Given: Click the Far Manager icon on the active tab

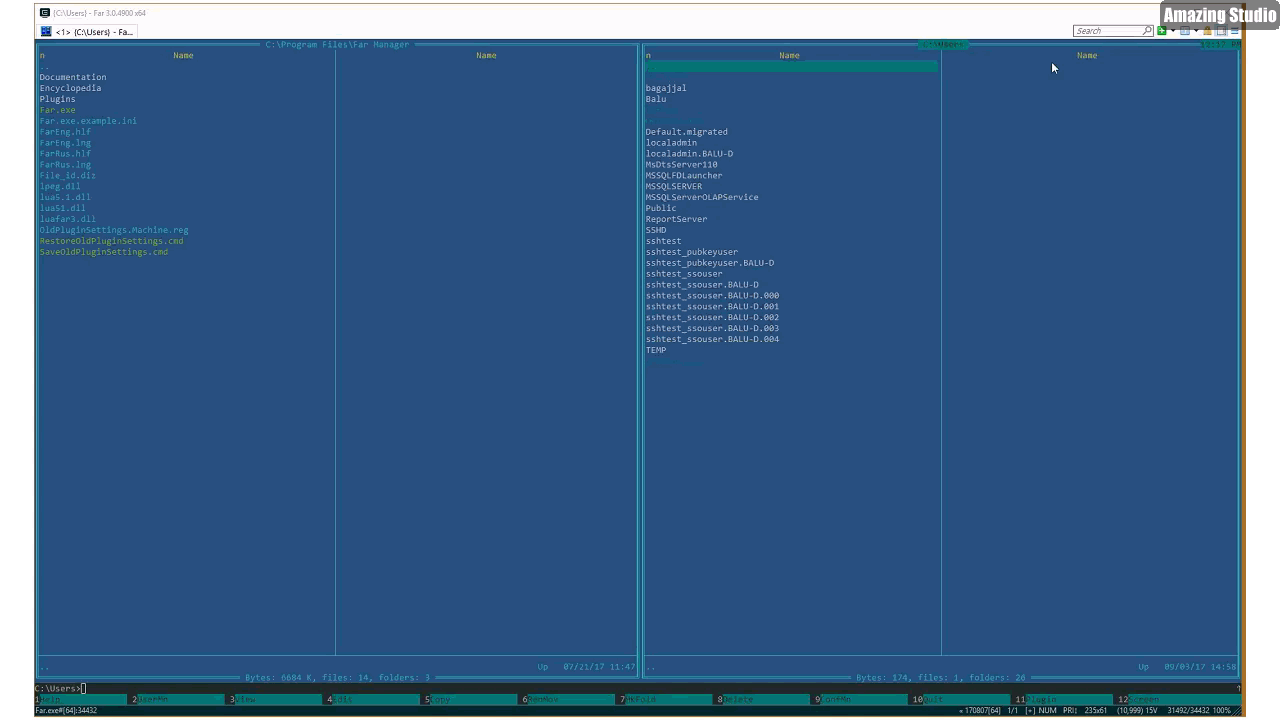Looking at the screenshot, I should (x=44, y=31).
